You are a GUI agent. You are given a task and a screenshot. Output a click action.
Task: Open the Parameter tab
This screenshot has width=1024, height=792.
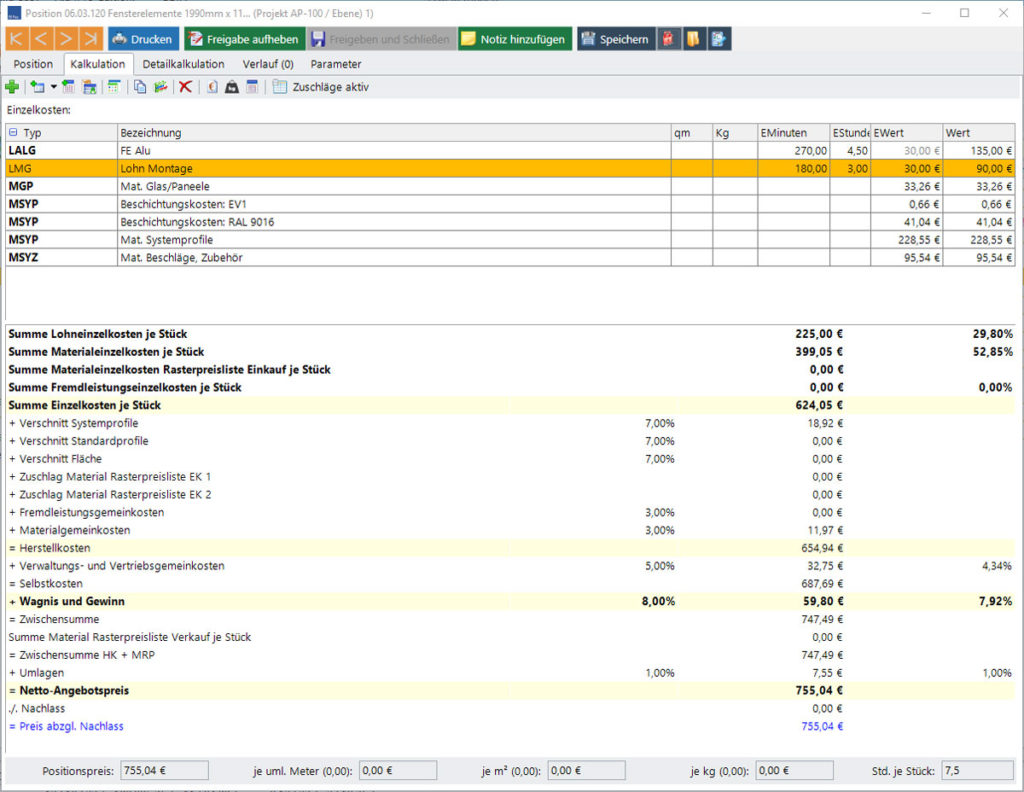click(336, 64)
